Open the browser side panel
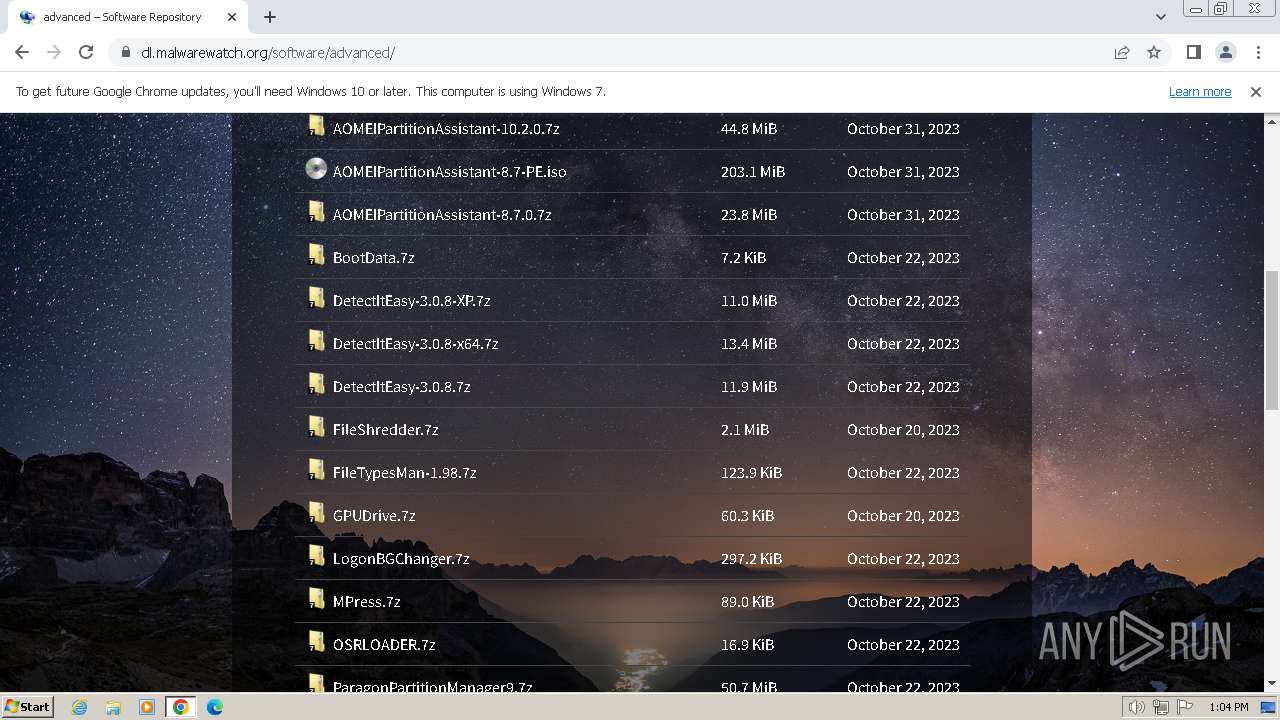 [1193, 53]
